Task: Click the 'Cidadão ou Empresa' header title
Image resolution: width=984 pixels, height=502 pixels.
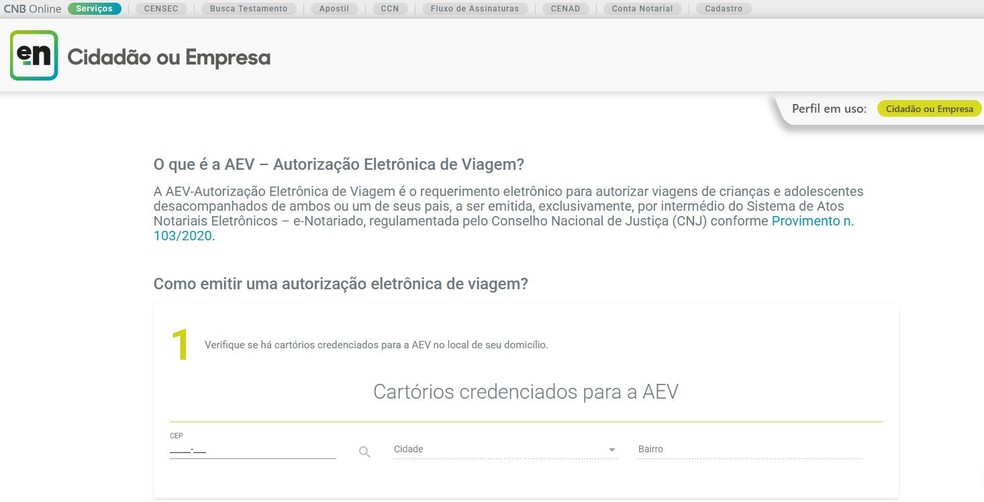Action: [169, 57]
